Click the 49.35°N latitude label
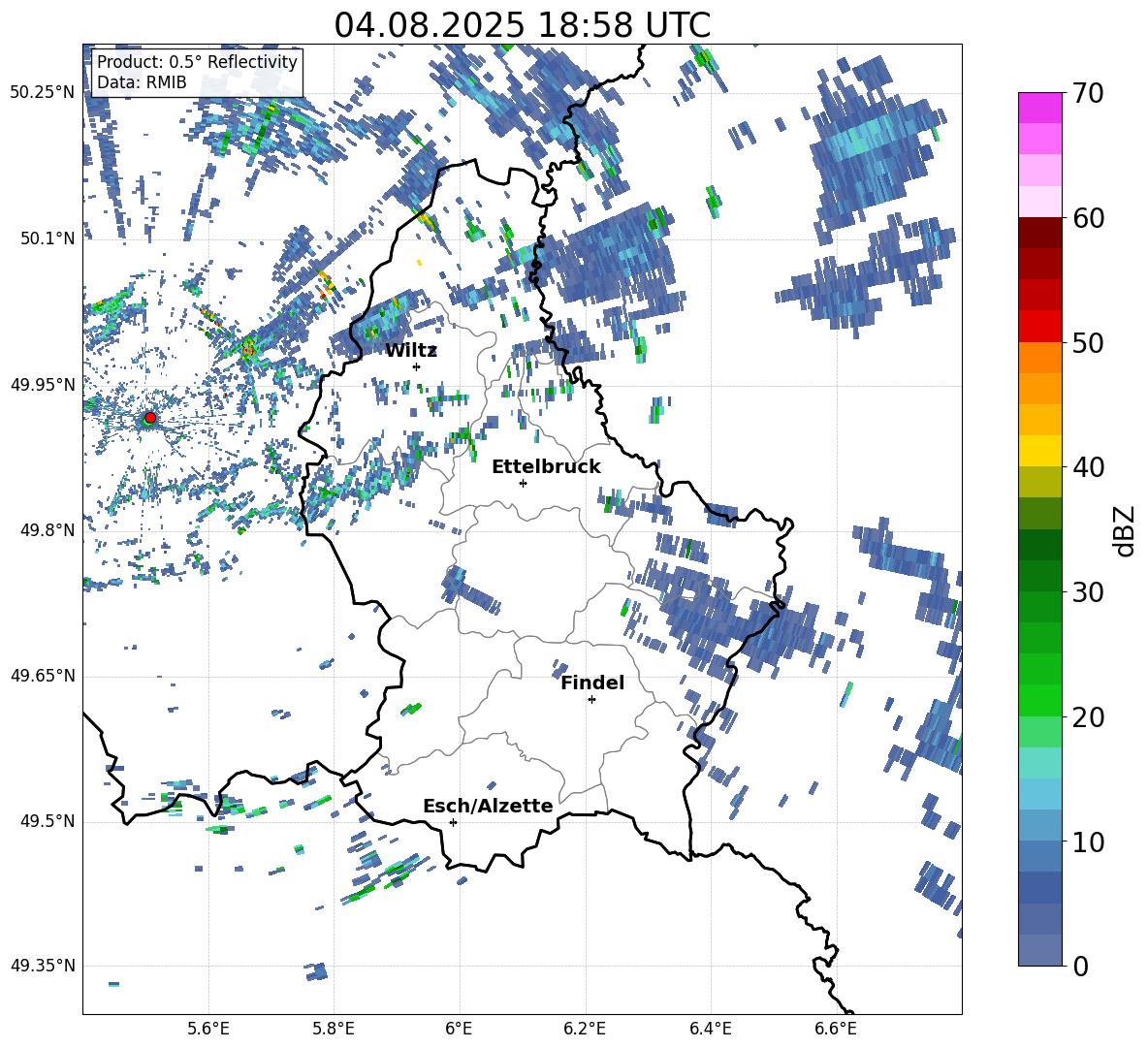 pyautogui.click(x=43, y=966)
